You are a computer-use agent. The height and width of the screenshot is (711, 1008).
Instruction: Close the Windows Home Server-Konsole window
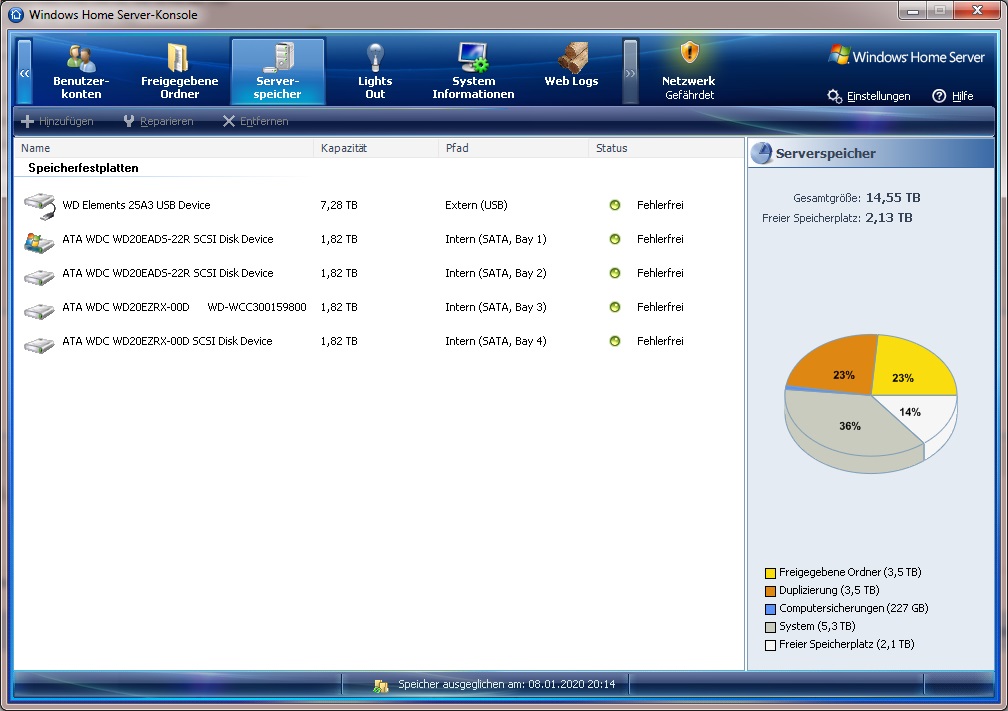coord(977,11)
